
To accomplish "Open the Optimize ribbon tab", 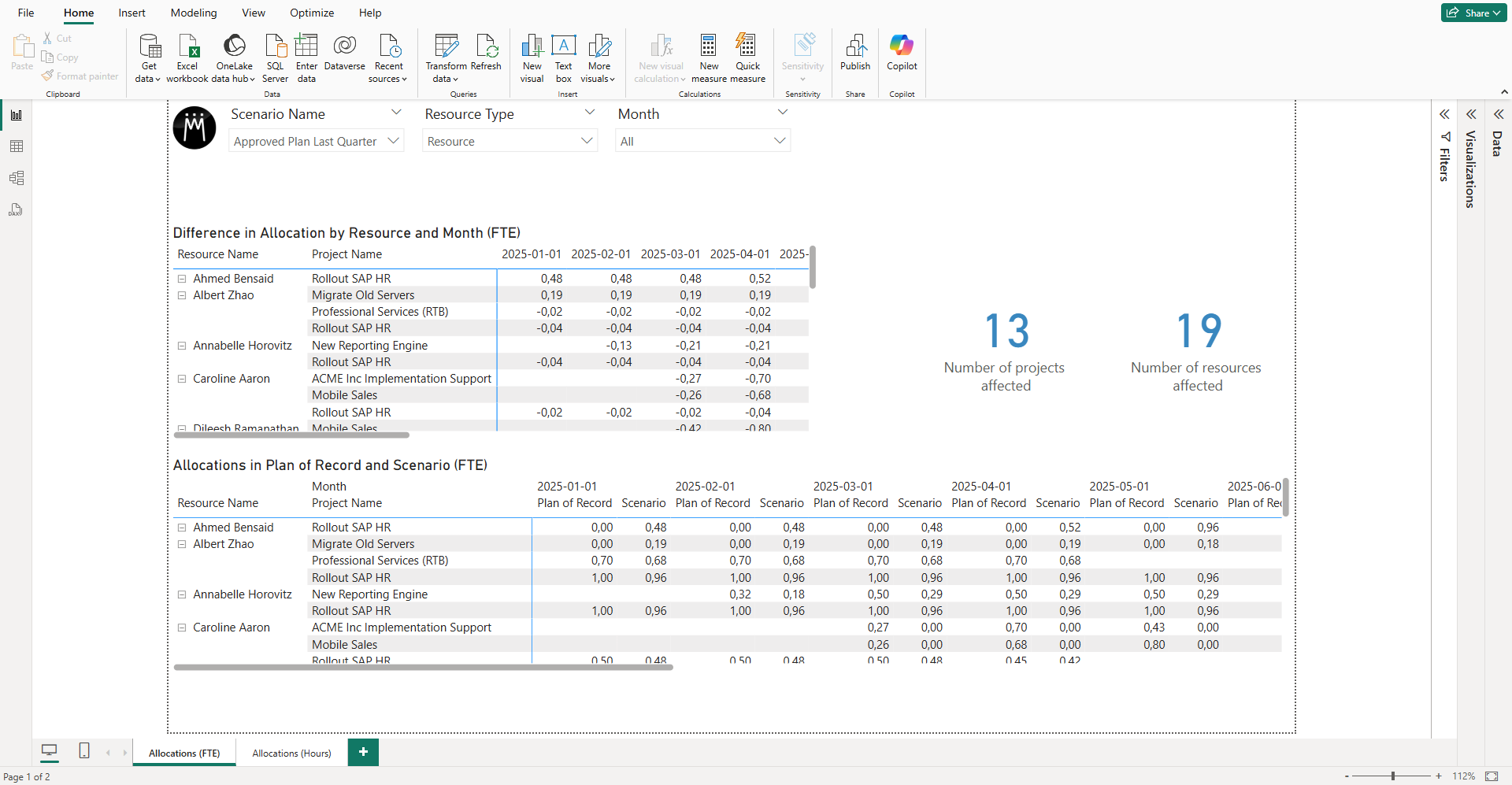I will click(x=312, y=13).
